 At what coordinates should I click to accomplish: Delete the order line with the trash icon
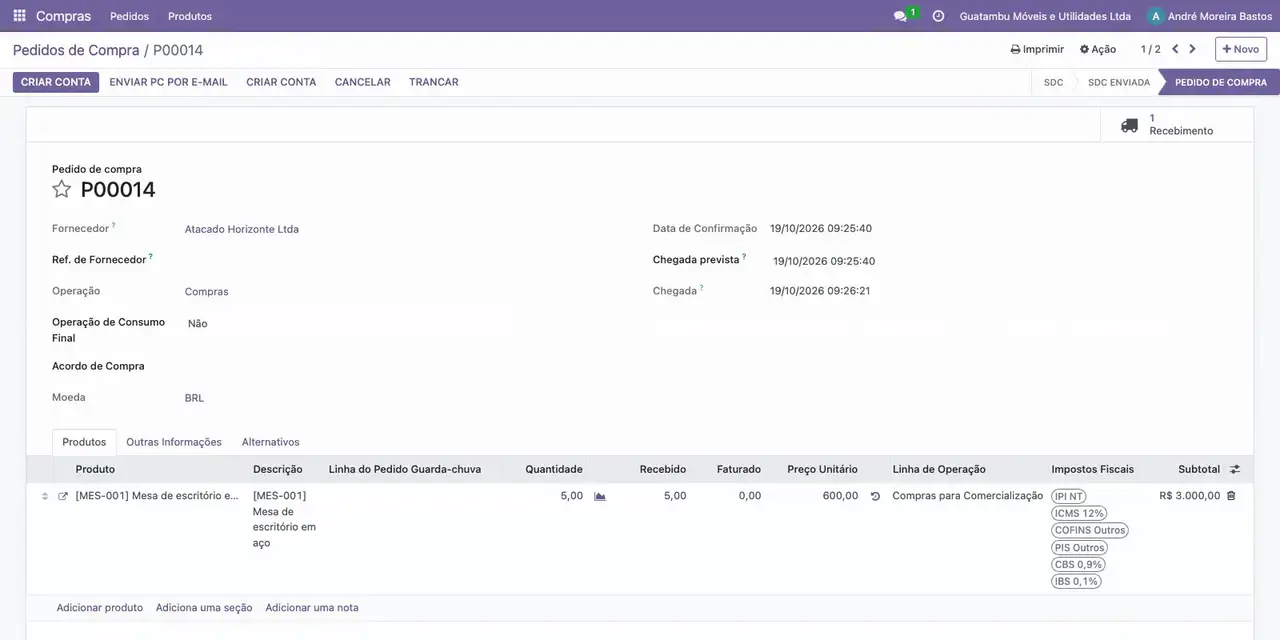1231,496
